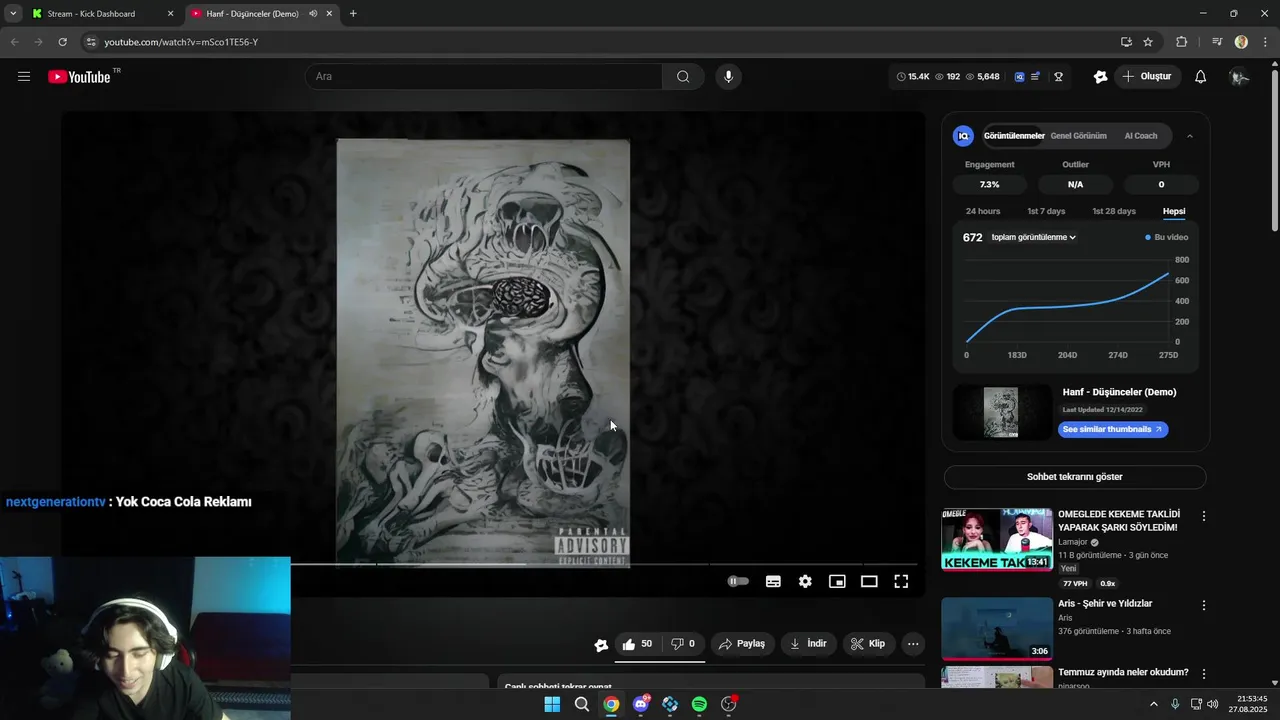The image size is (1280, 720).
Task: Open the more actions ellipsis below the video
Action: coord(913,644)
